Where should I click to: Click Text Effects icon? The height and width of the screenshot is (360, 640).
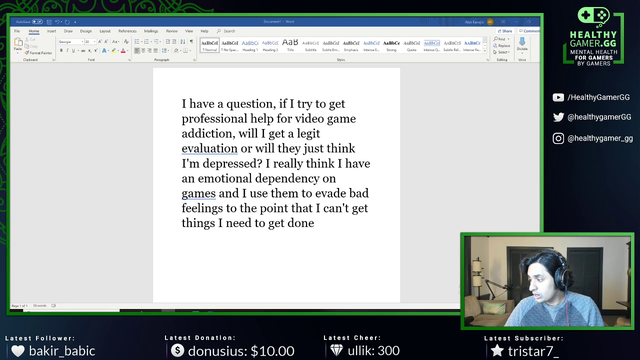coord(104,51)
